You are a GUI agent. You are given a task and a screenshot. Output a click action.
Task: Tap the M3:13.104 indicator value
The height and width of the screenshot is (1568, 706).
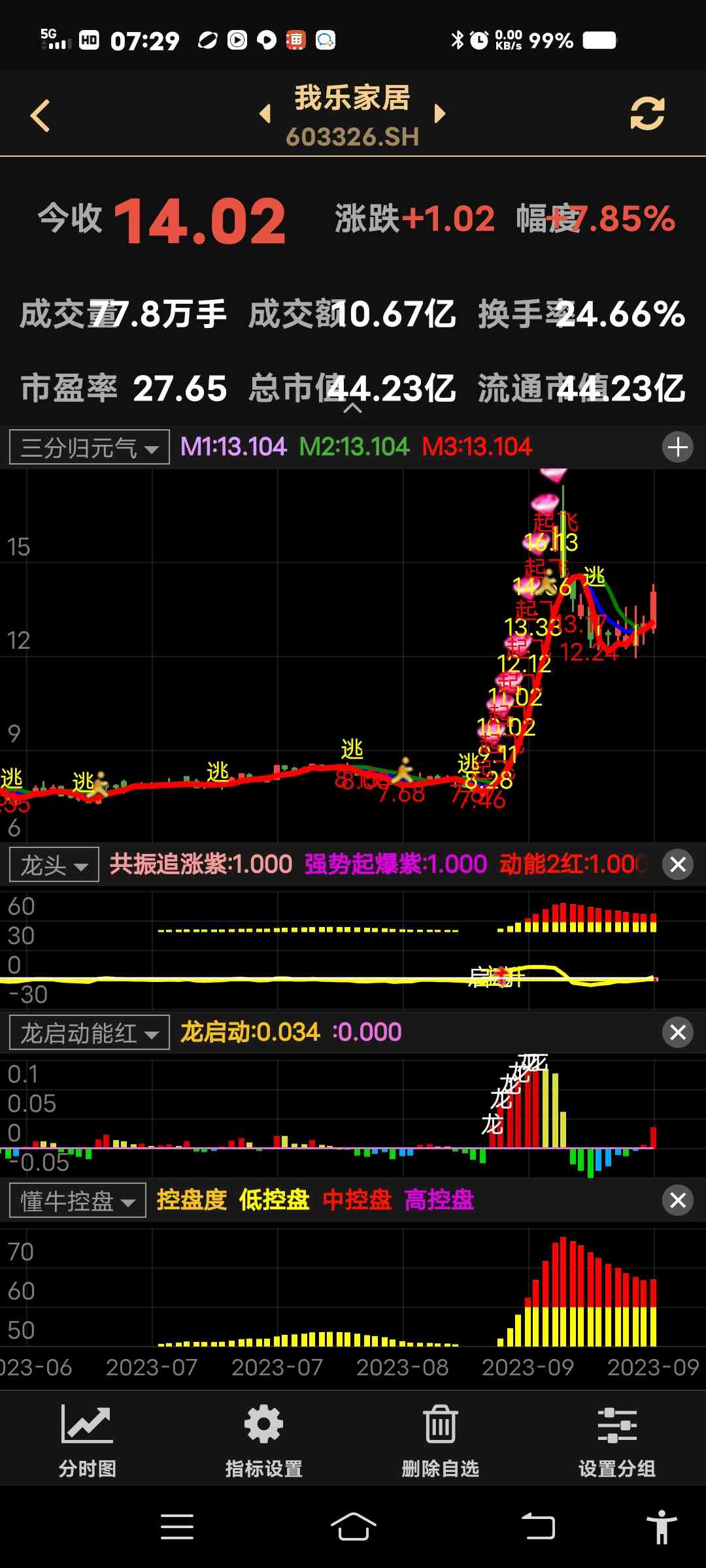[x=477, y=447]
